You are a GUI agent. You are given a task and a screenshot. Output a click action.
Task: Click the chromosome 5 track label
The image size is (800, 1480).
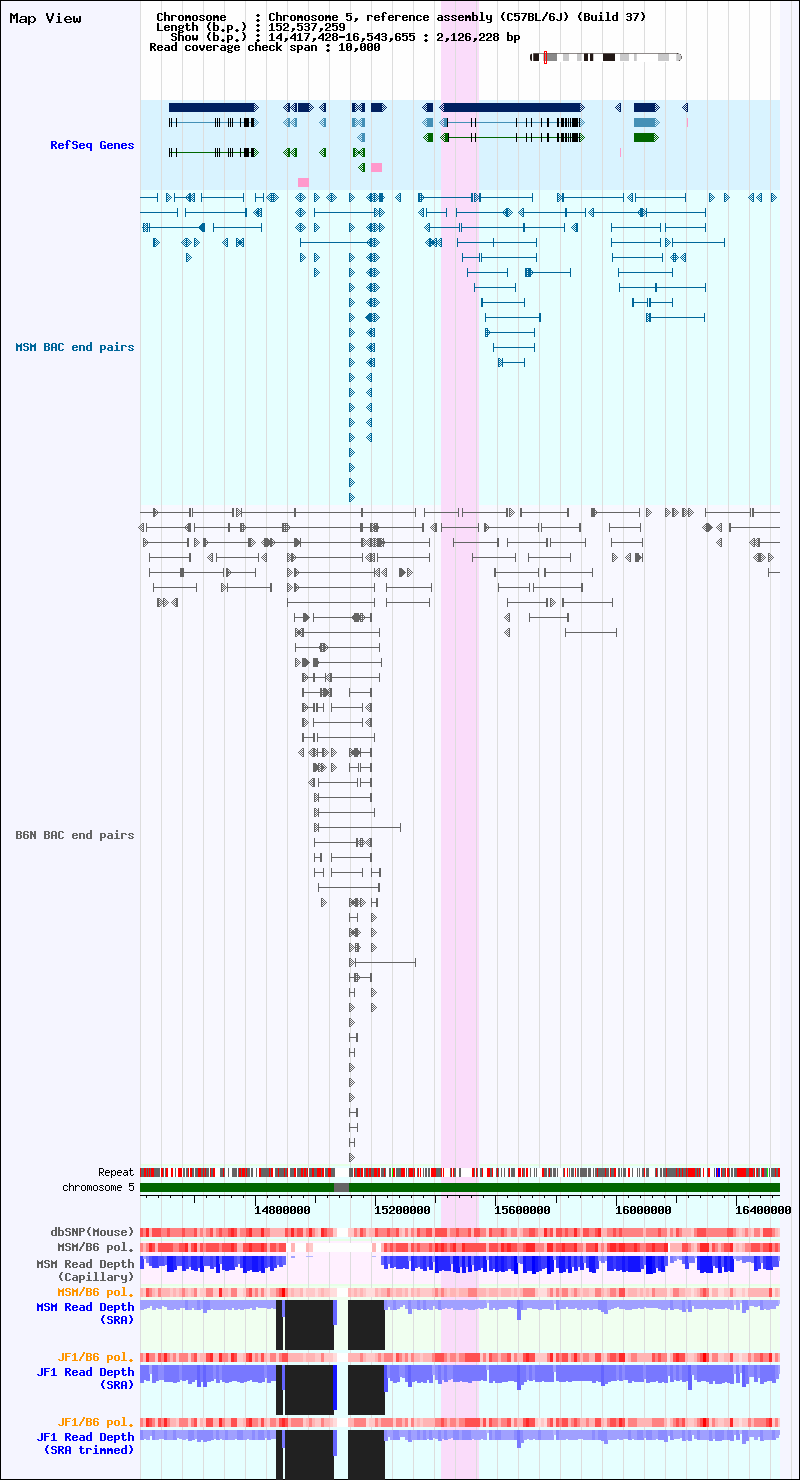click(x=98, y=1187)
